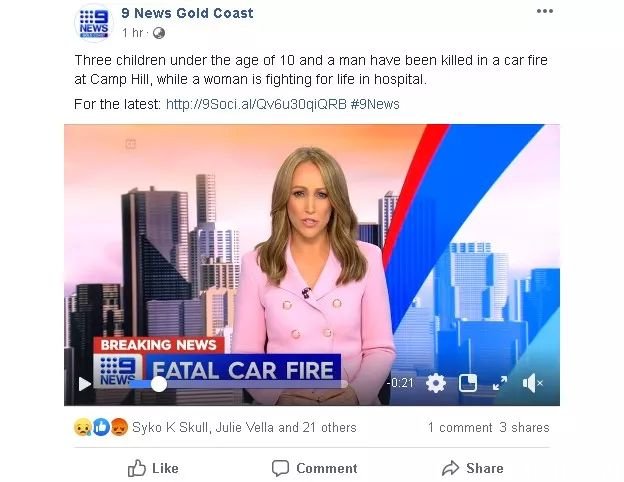This screenshot has width=624, height=482.
Task: Expand the 1 comment link
Action: point(460,427)
